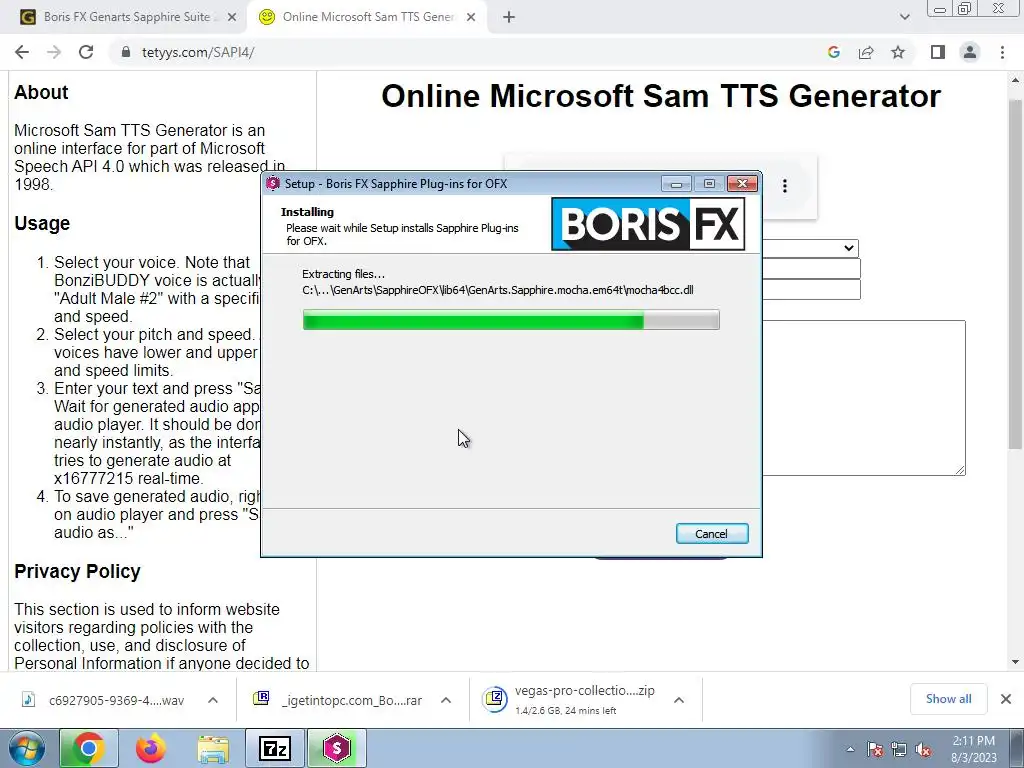
Task: Close the Boris FX Genarts Sapphire tab
Action: 232,18
